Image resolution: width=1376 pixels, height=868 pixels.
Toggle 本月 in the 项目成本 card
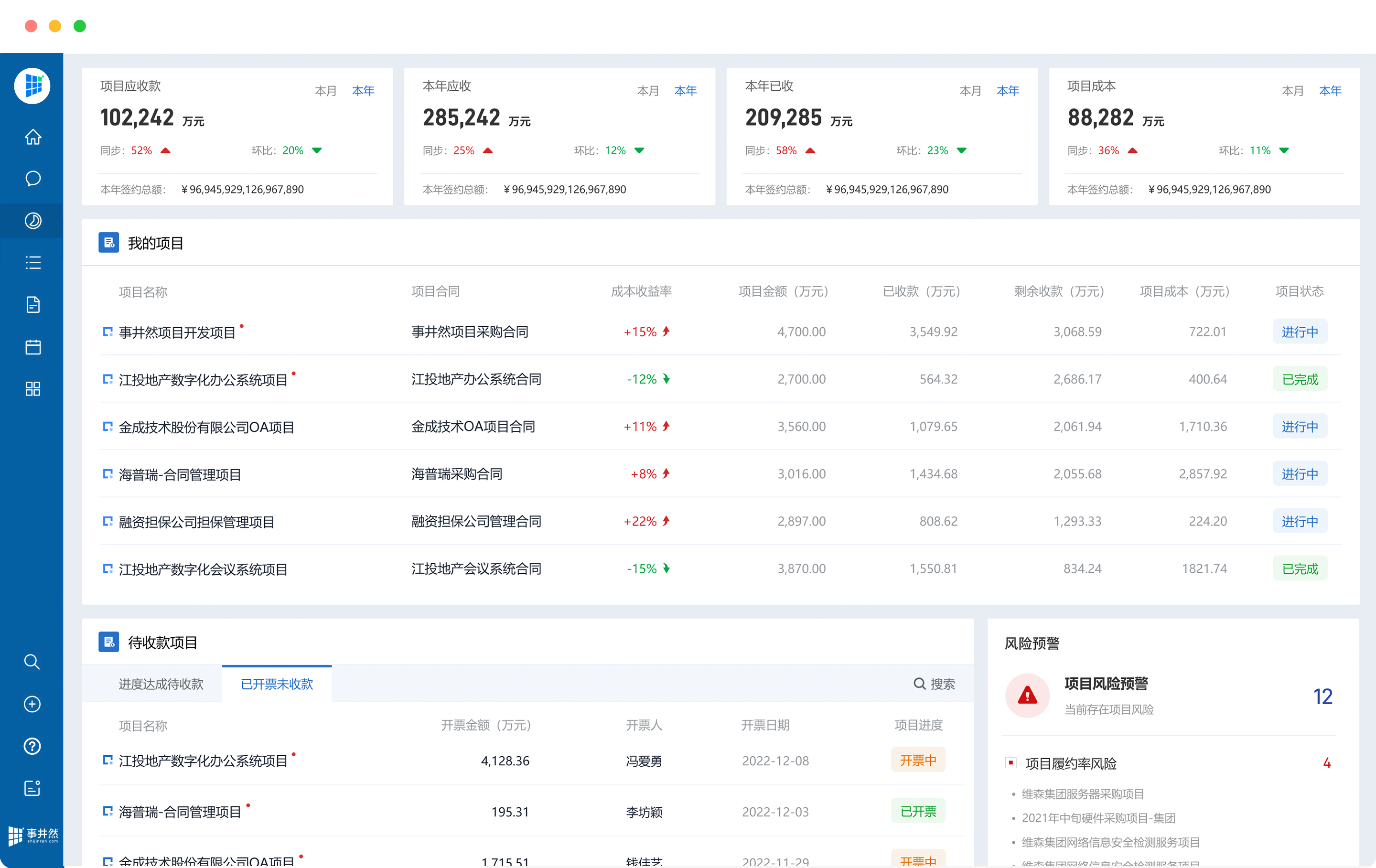tap(1292, 91)
